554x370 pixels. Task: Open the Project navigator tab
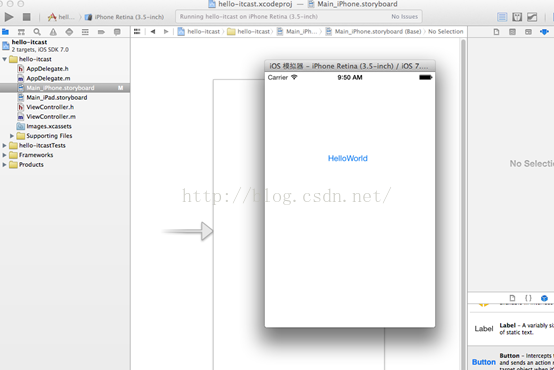click(5, 32)
